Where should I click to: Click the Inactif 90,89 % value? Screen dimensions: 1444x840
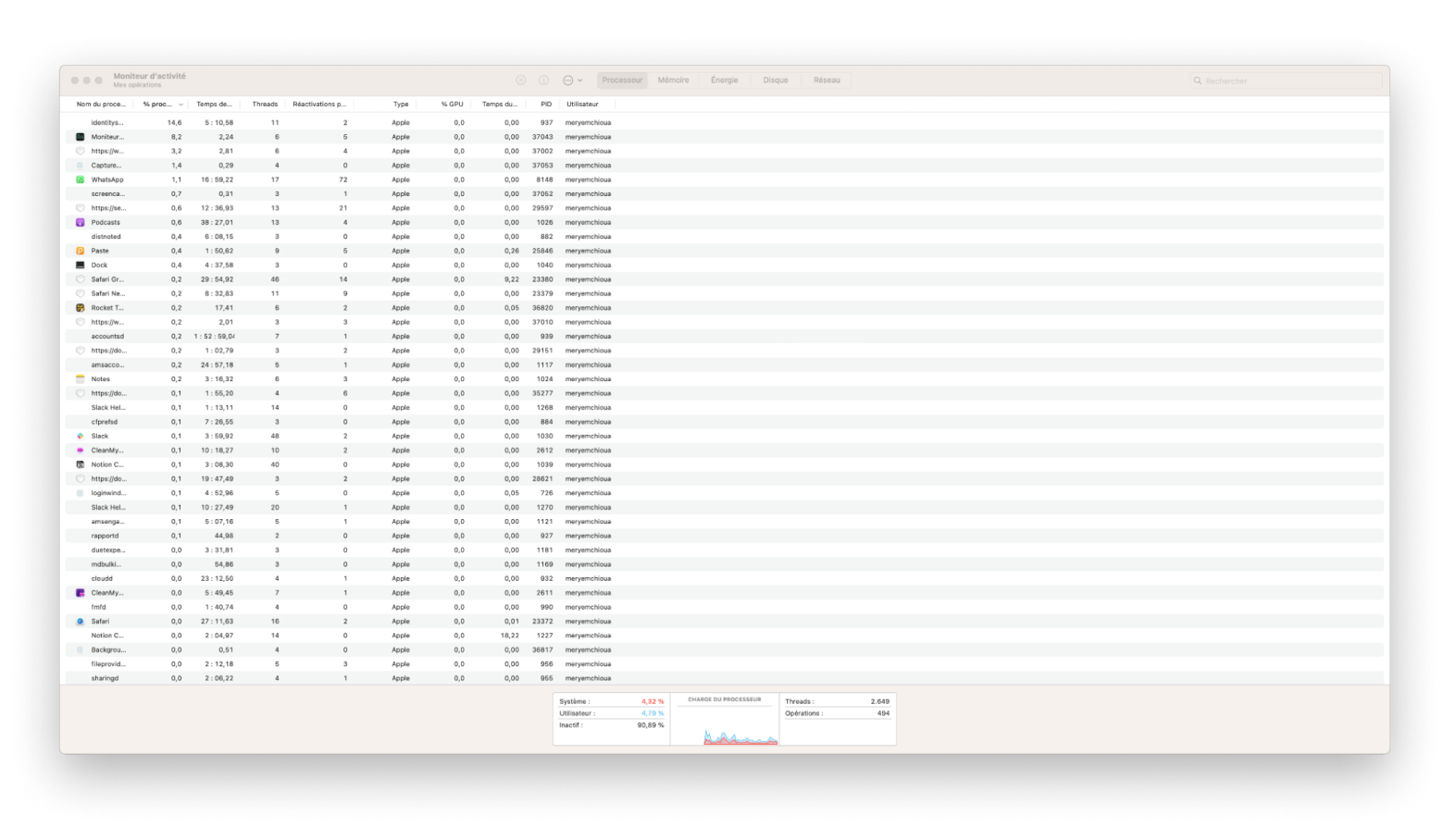(651, 725)
